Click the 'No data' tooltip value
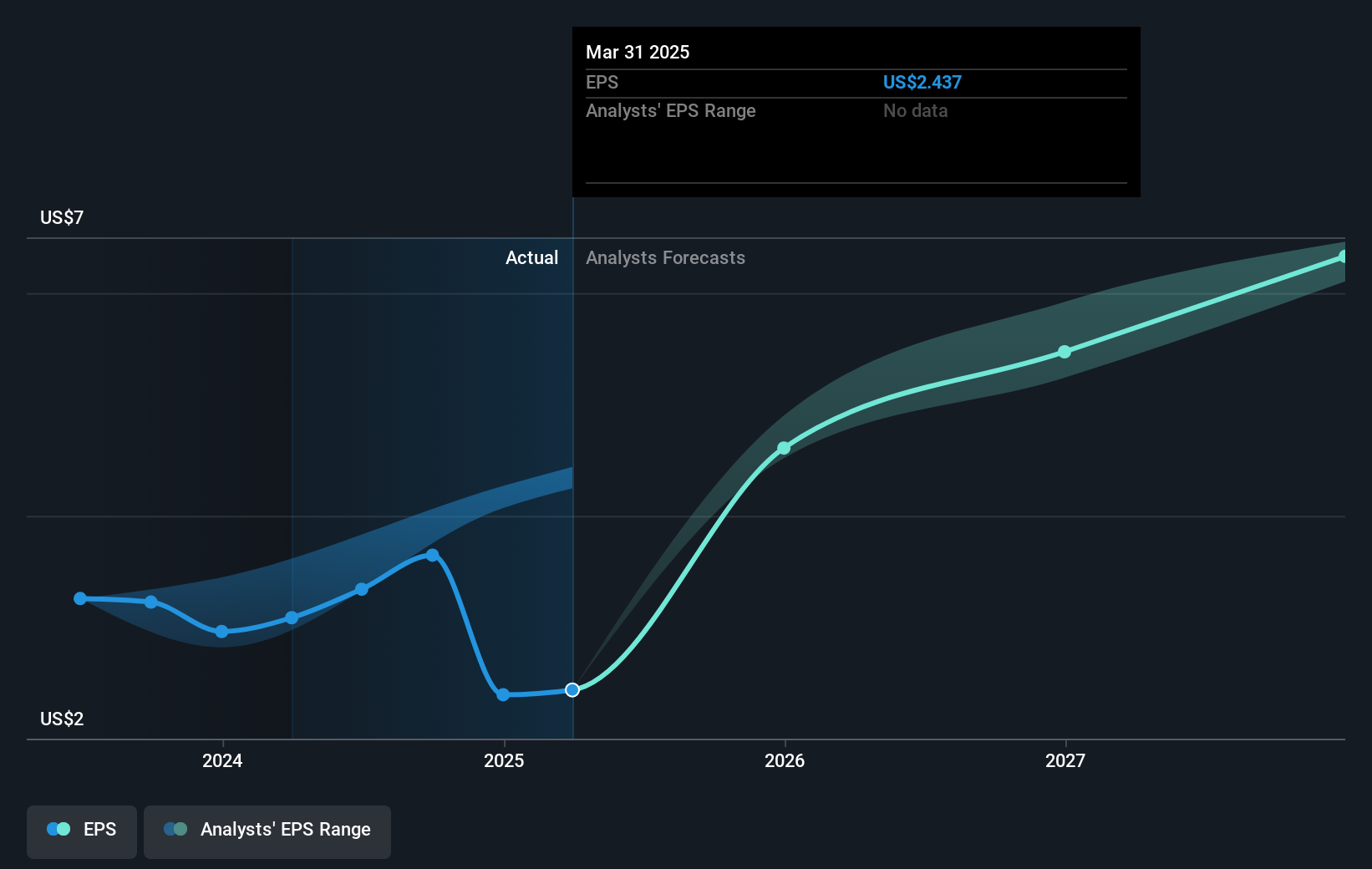1372x869 pixels. (x=916, y=110)
